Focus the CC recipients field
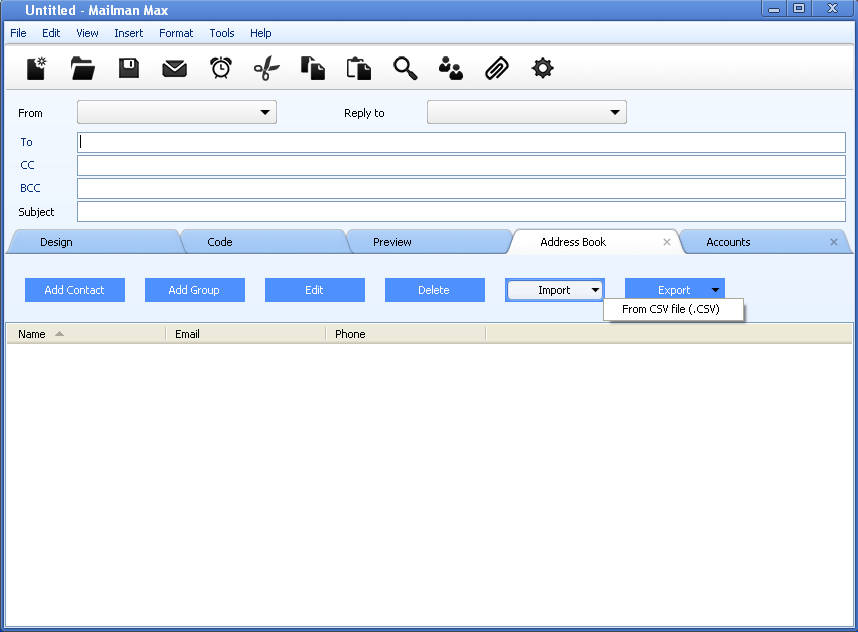 point(461,165)
